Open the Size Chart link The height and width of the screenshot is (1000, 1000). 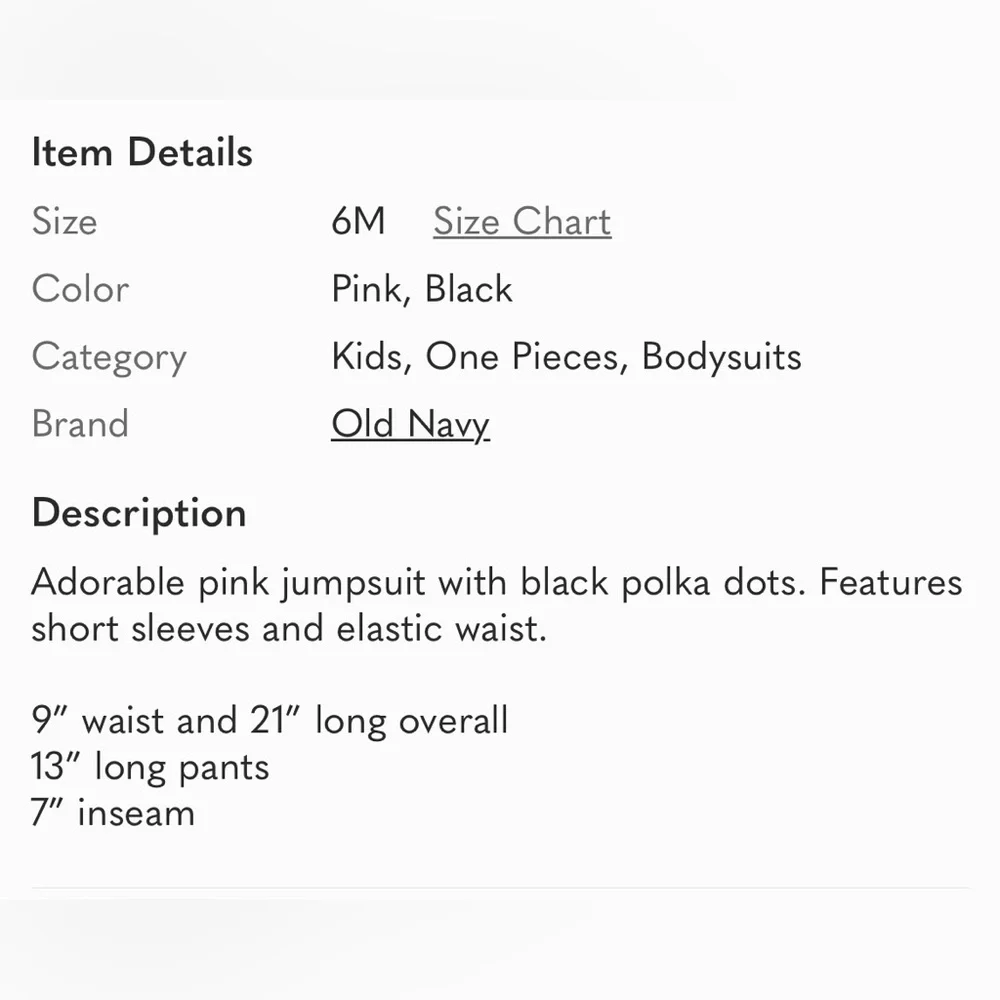pos(522,221)
